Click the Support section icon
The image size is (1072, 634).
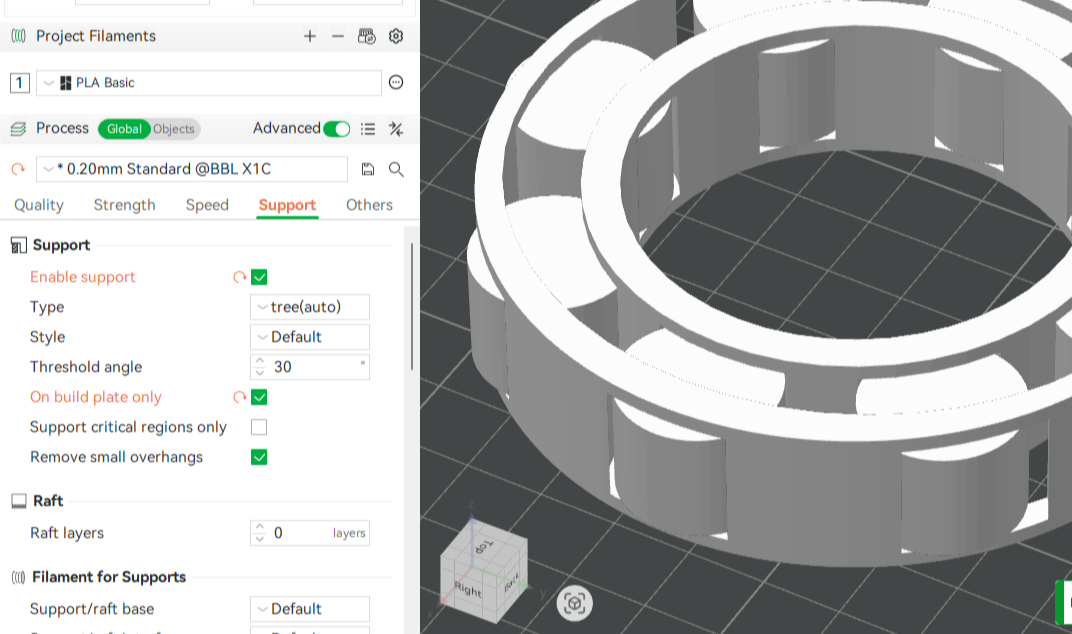18,246
